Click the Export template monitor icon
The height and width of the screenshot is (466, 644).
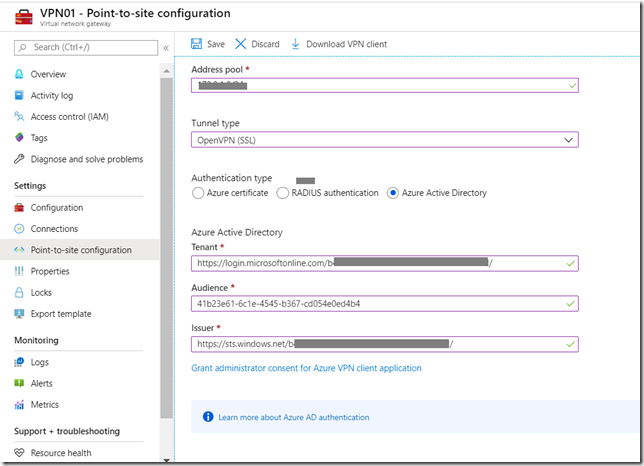click(19, 314)
